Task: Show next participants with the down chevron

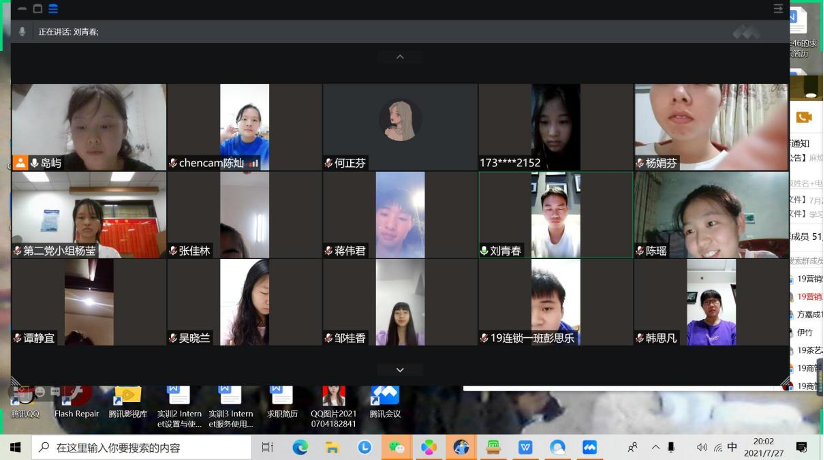Action: 400,370
